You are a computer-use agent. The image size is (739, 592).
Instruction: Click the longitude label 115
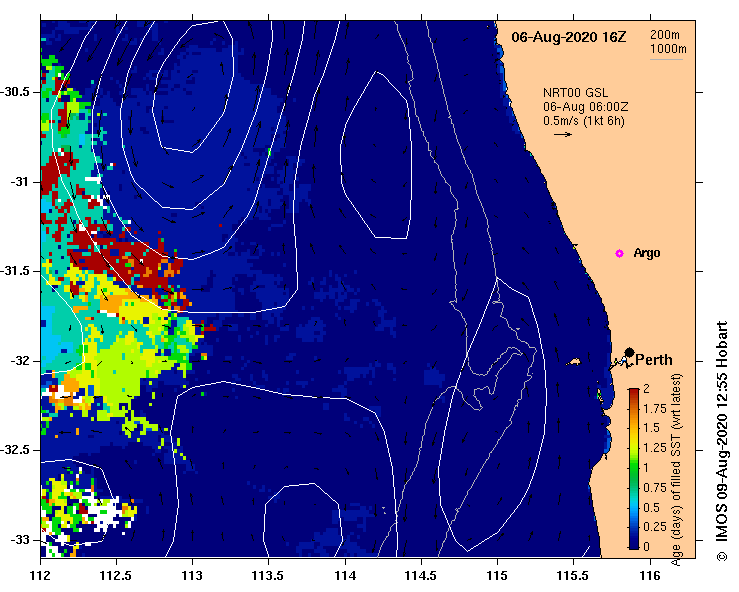click(497, 575)
